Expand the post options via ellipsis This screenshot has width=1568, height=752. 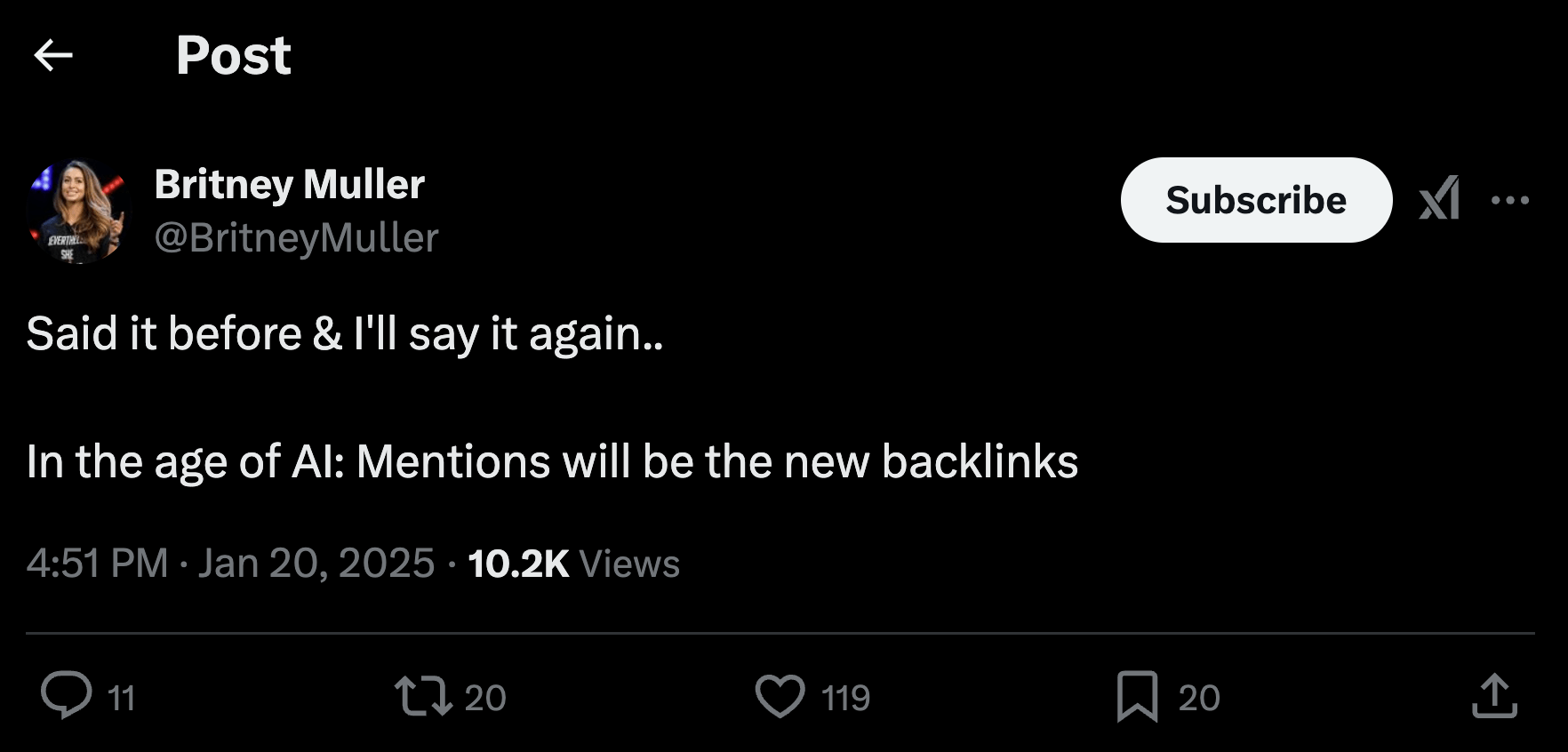[x=1511, y=200]
